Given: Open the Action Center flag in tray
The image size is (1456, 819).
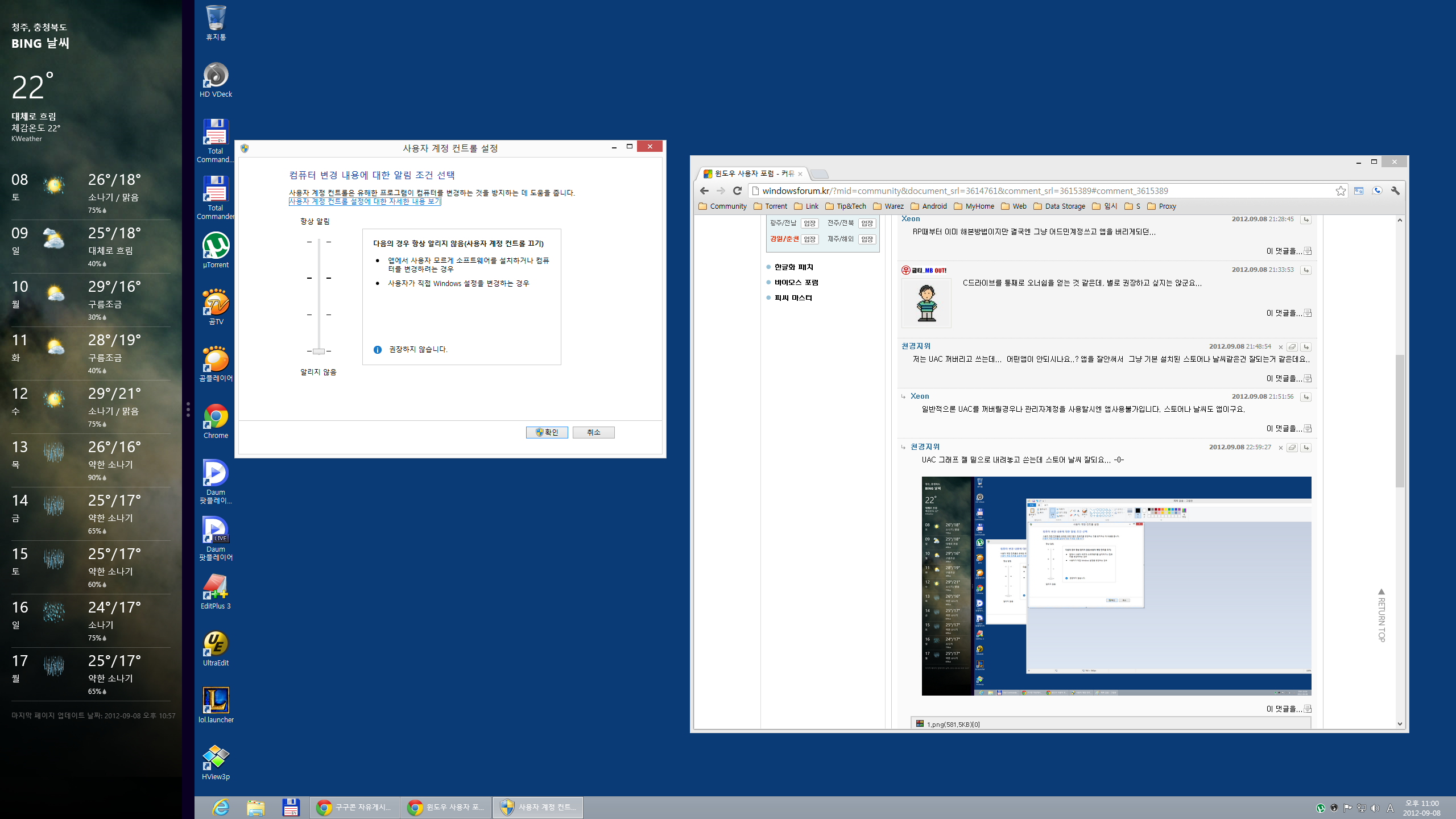Looking at the screenshot, I should [x=1348, y=808].
